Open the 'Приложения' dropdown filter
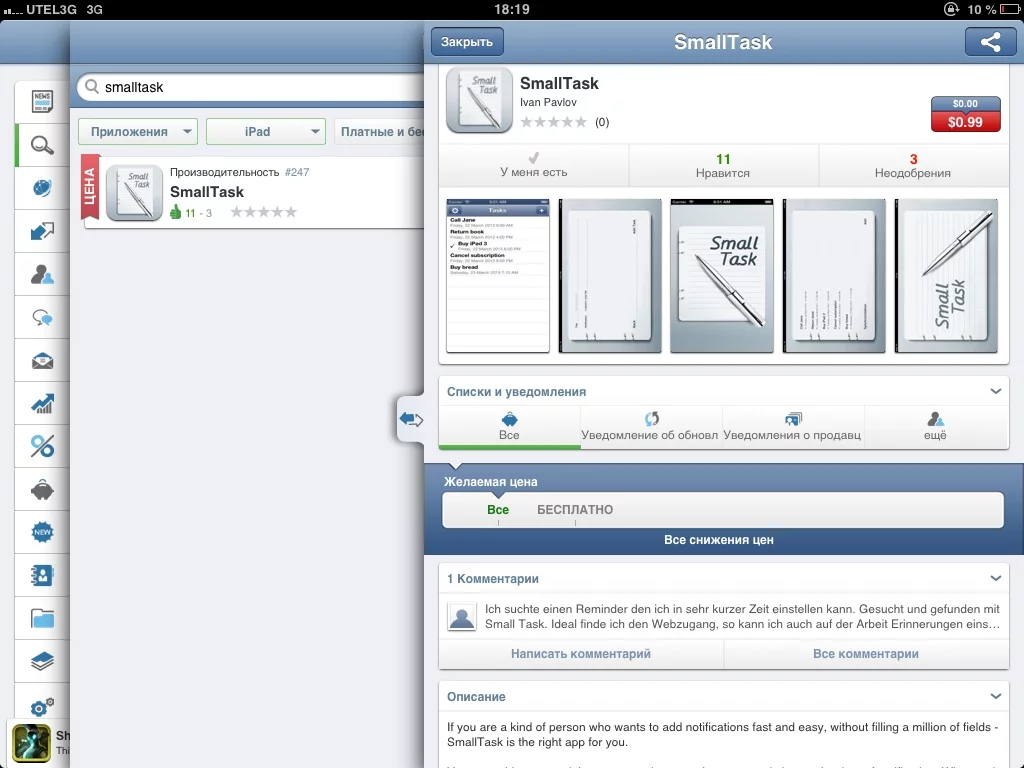The width and height of the screenshot is (1024, 768). pos(138,132)
